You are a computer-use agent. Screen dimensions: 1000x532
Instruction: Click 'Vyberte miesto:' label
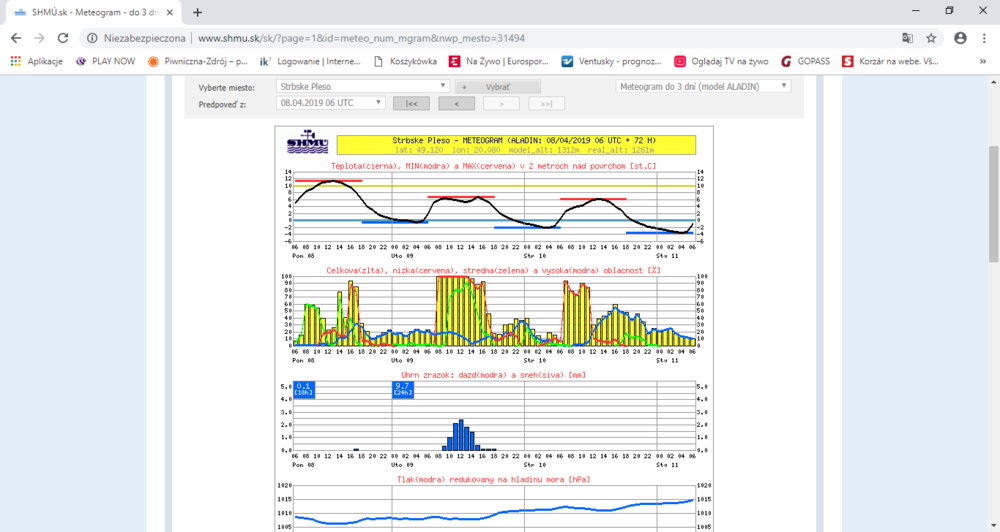click(226, 87)
